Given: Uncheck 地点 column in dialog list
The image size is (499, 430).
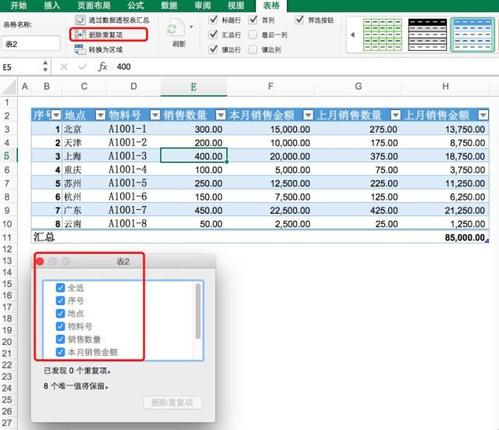Looking at the screenshot, I should 60,313.
